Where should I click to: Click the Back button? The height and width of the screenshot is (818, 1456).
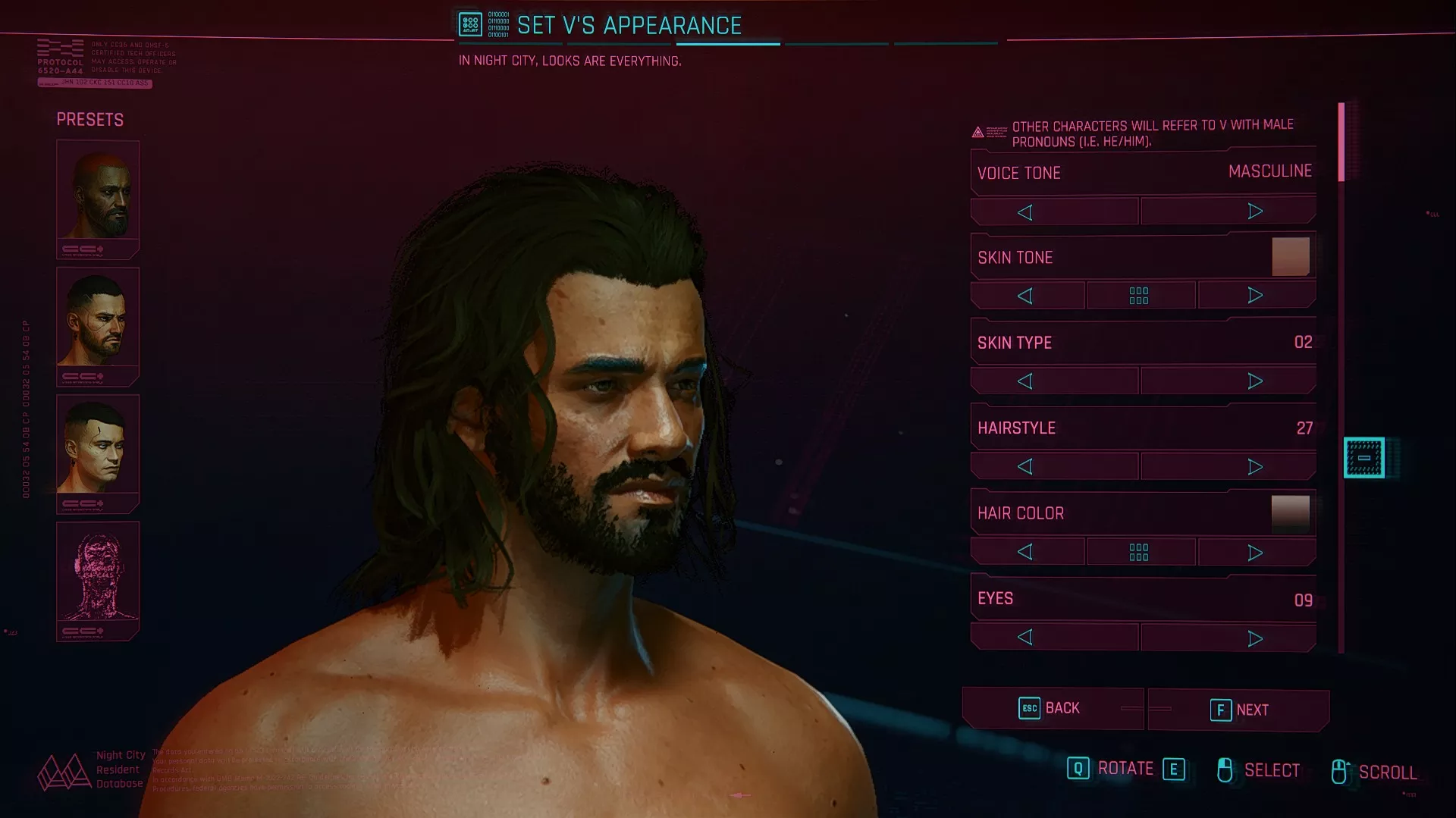(1053, 708)
